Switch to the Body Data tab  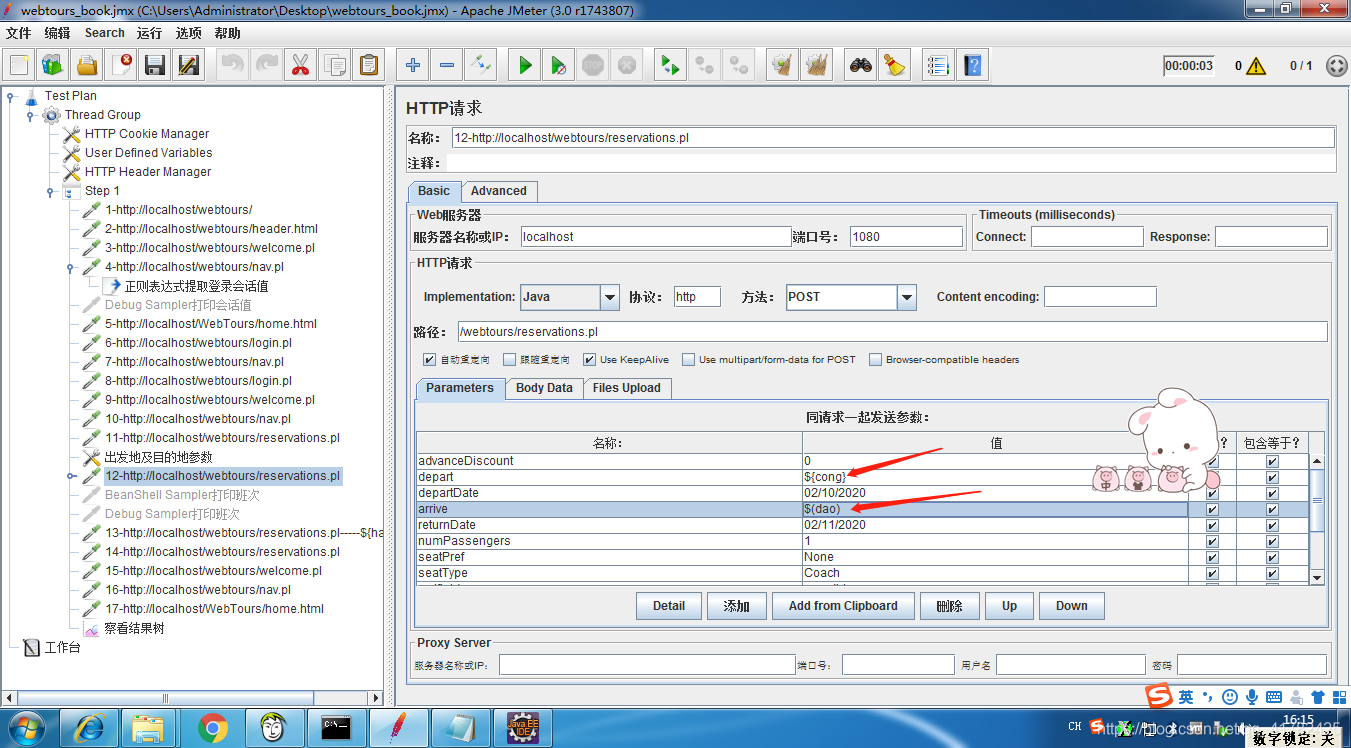(544, 388)
